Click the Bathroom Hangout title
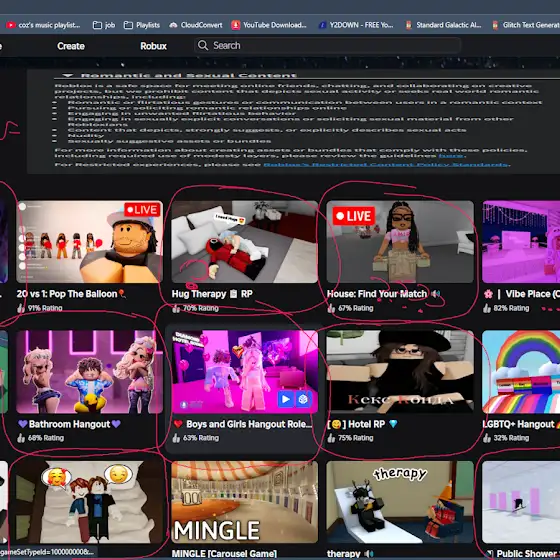This screenshot has height=560, width=560. tap(69, 424)
